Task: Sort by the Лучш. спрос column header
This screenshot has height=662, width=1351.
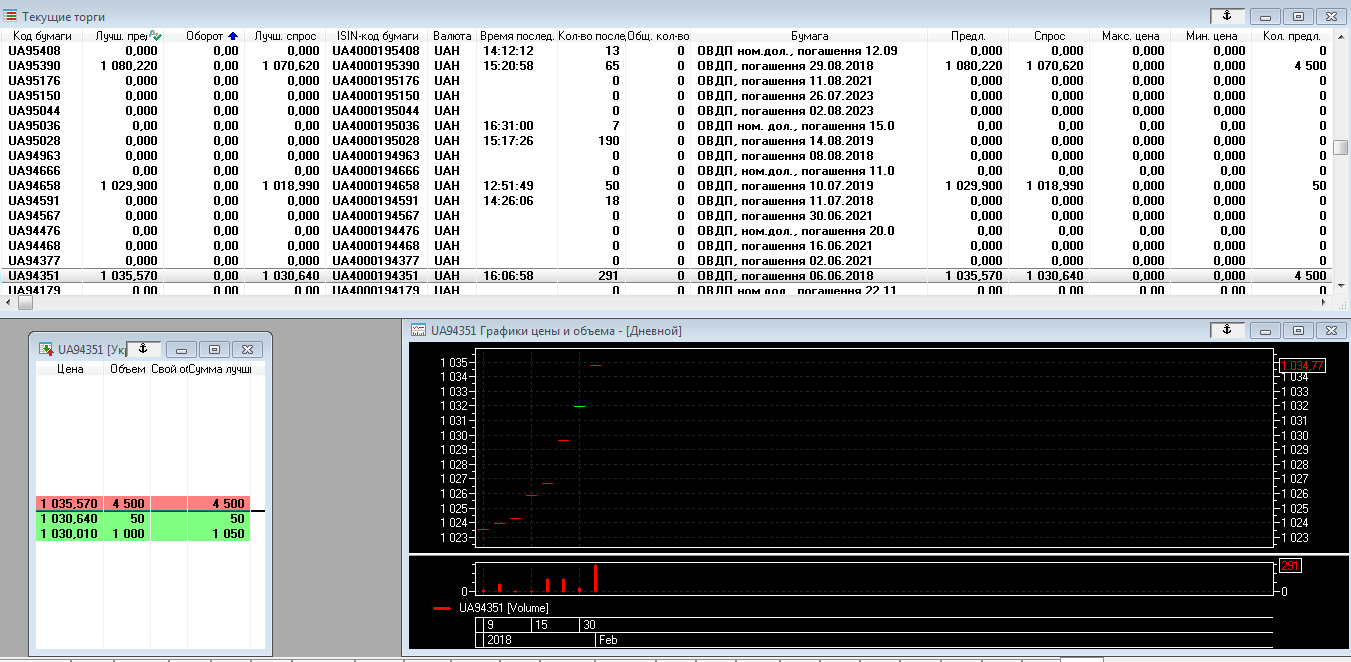Action: (285, 36)
